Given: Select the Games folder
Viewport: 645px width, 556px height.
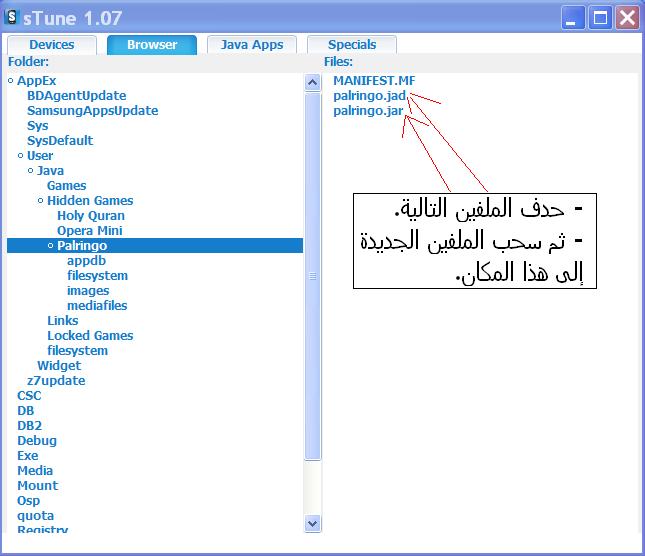Looking at the screenshot, I should pos(67,185).
